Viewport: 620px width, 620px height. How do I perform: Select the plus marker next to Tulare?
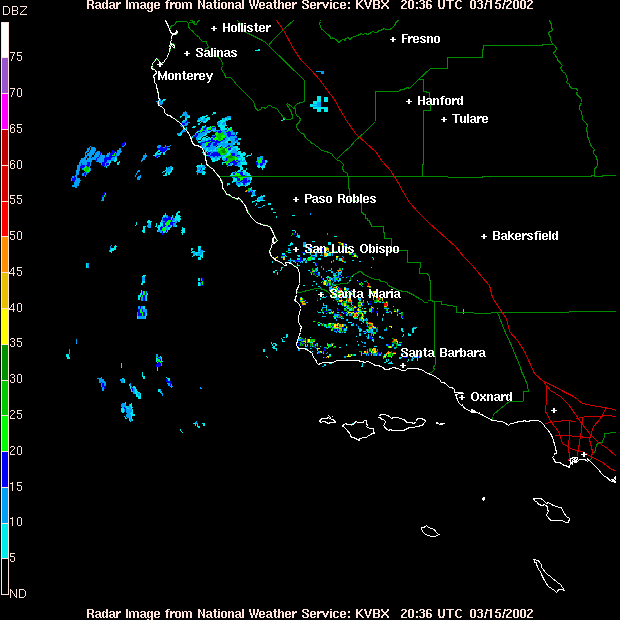[444, 119]
